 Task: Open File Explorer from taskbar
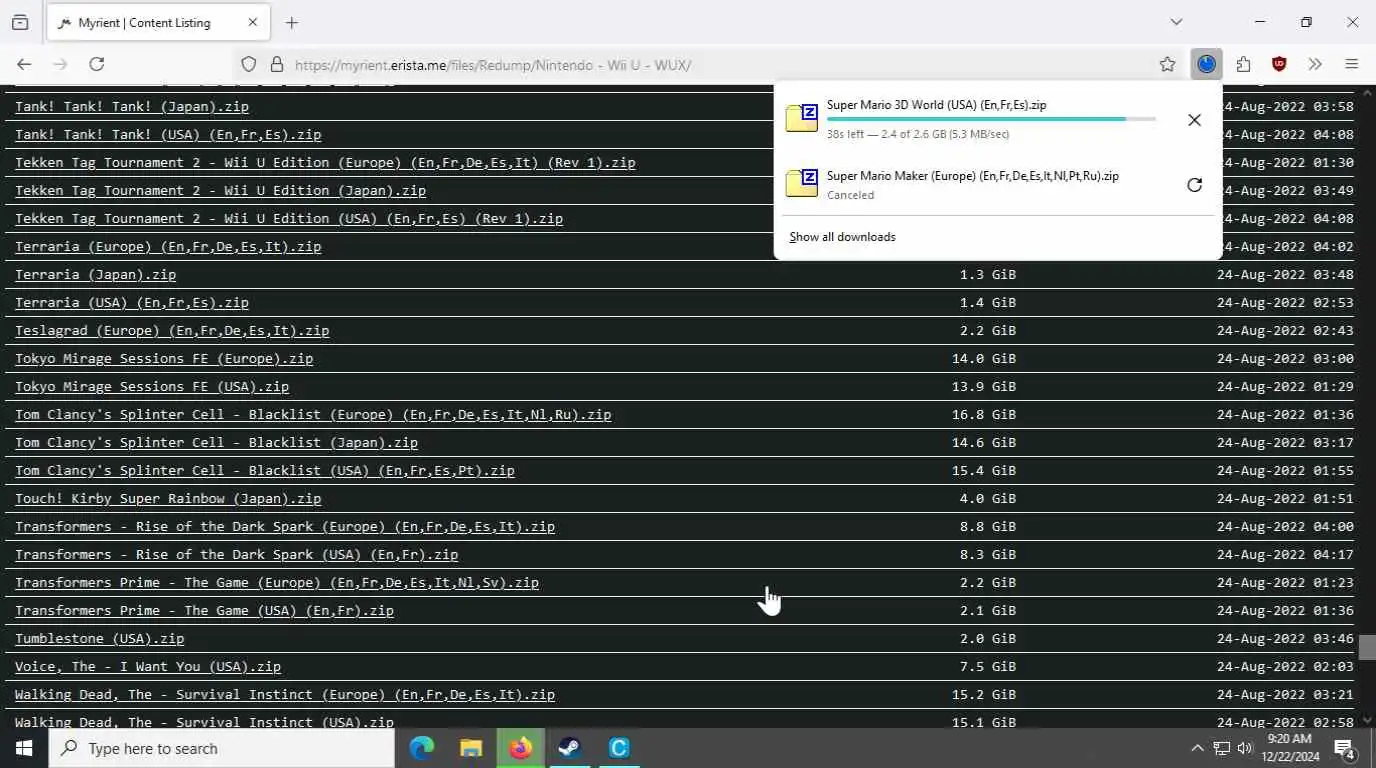point(471,748)
